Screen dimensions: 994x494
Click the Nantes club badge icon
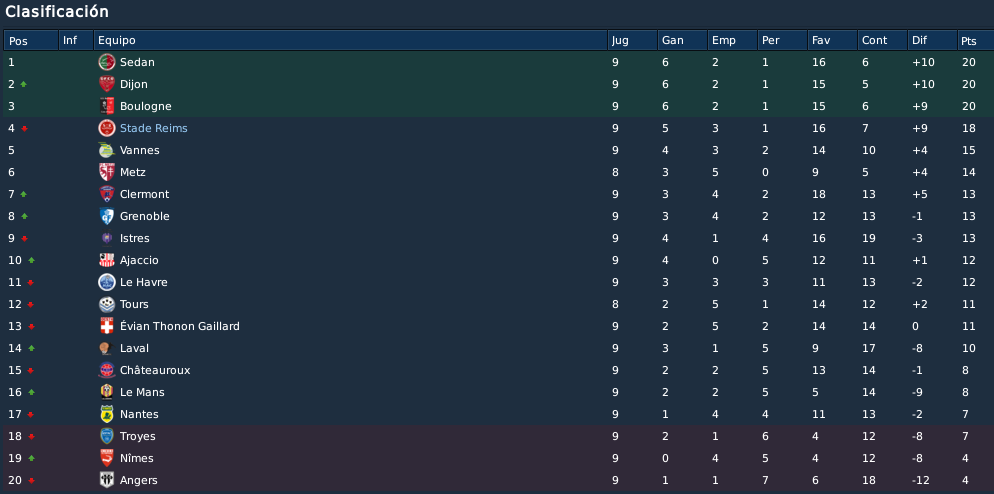(106, 414)
